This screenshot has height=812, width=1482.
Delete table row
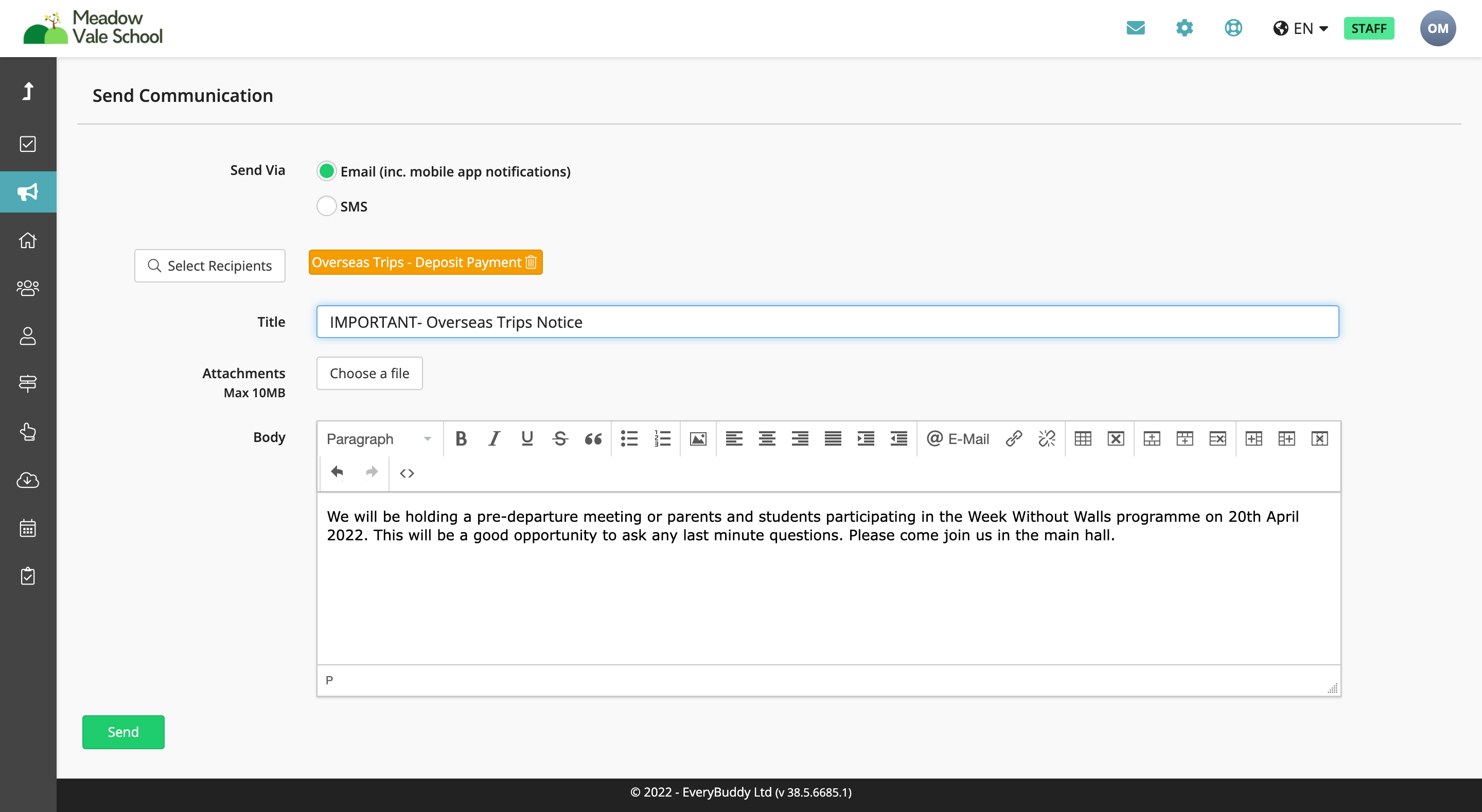click(x=1218, y=439)
